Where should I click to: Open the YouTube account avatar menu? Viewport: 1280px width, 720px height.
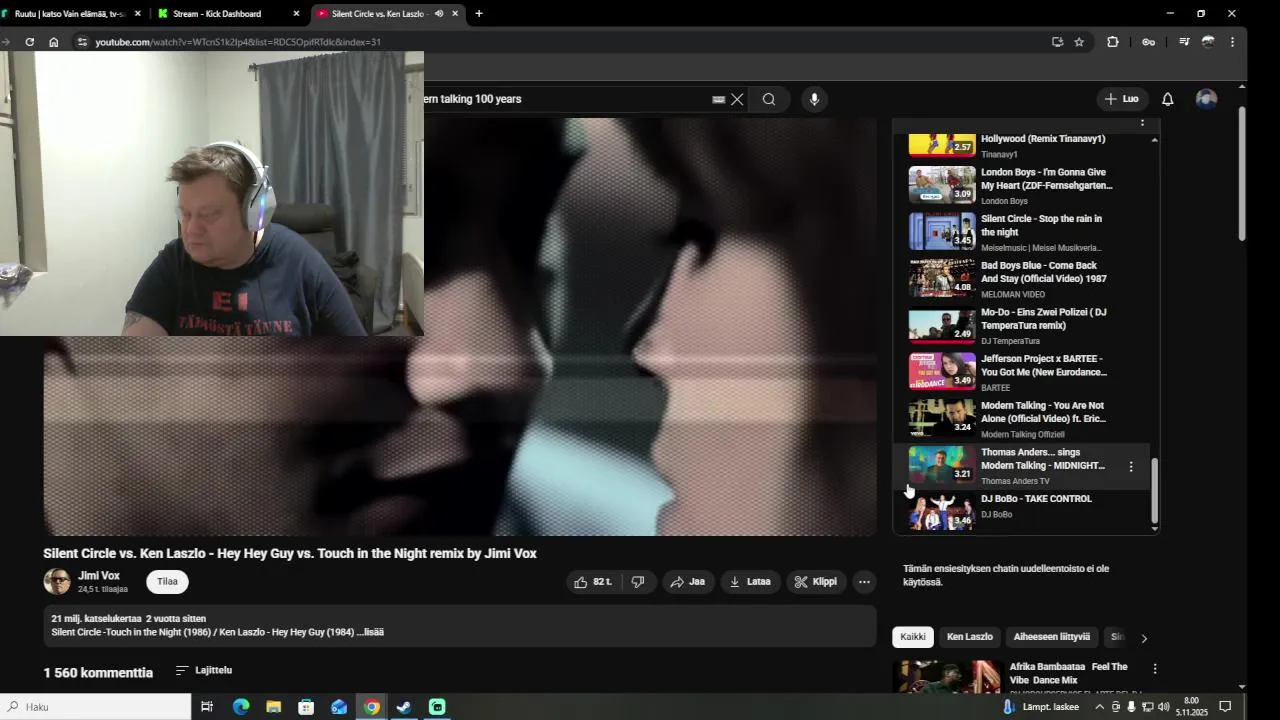pyautogui.click(x=1206, y=99)
